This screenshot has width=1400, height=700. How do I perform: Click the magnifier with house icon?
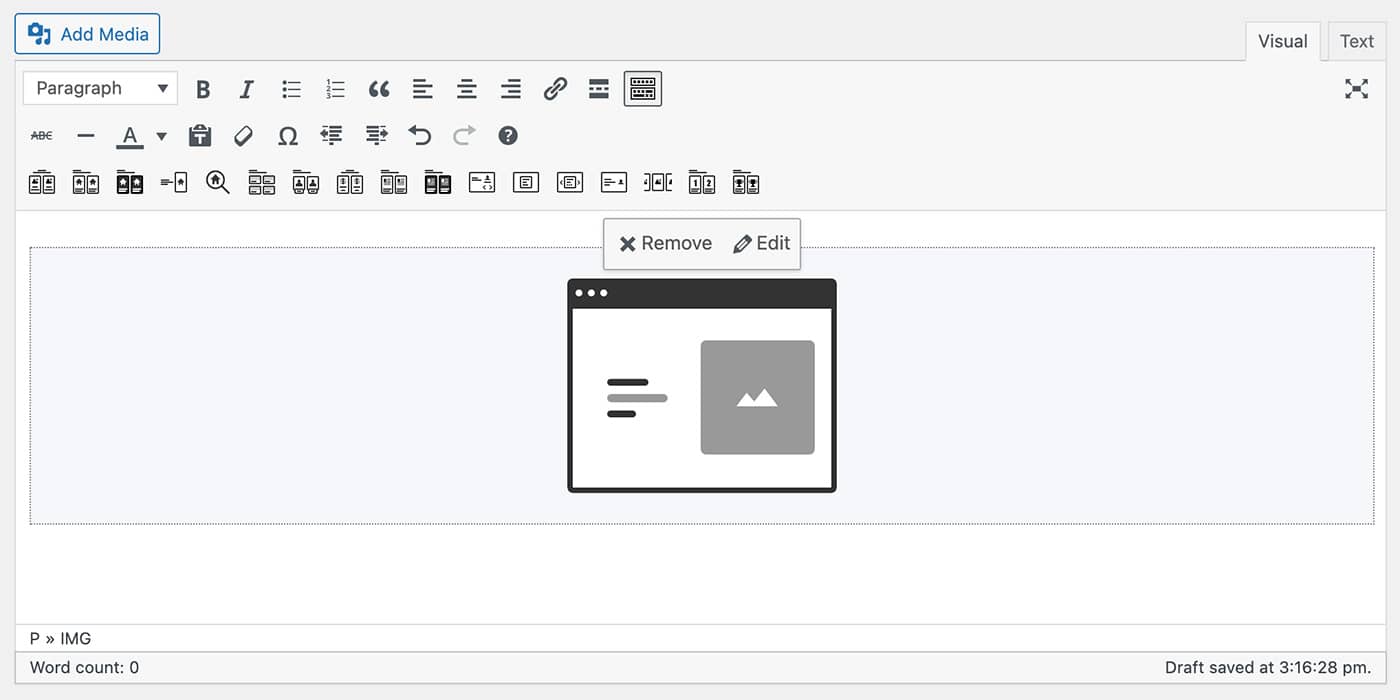[x=218, y=183]
